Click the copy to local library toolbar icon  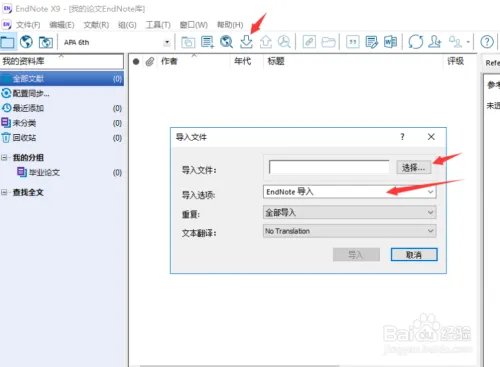[x=188, y=42]
